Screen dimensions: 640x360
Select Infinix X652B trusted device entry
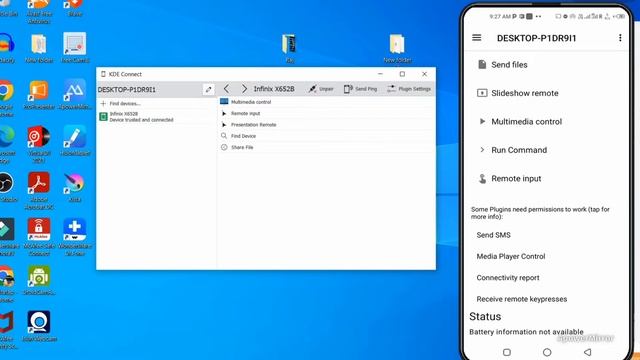click(x=156, y=117)
